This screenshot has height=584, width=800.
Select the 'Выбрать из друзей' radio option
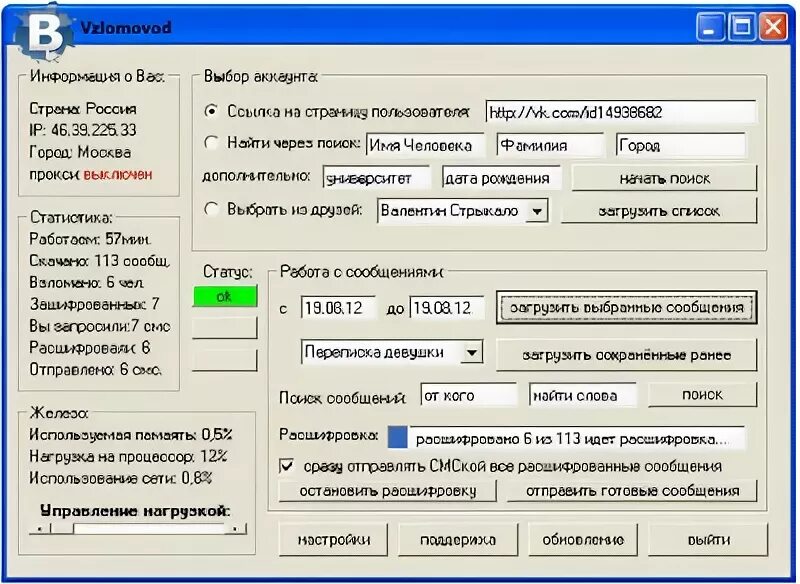(211, 209)
